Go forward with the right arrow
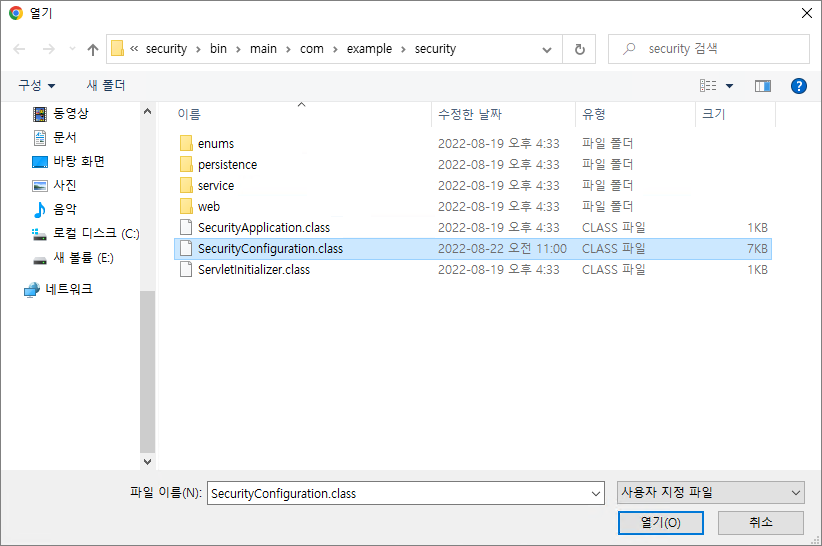The height and width of the screenshot is (546, 822). 49,49
